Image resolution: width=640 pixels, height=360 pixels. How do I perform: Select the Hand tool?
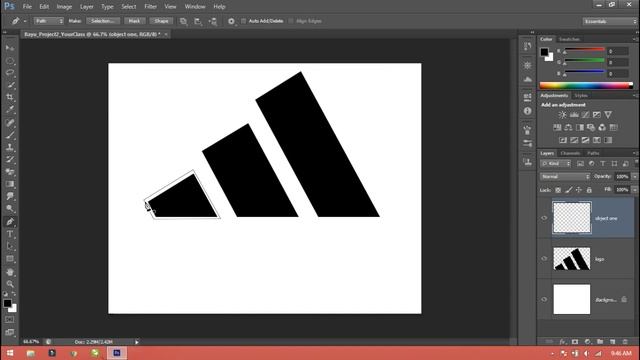coord(10,272)
